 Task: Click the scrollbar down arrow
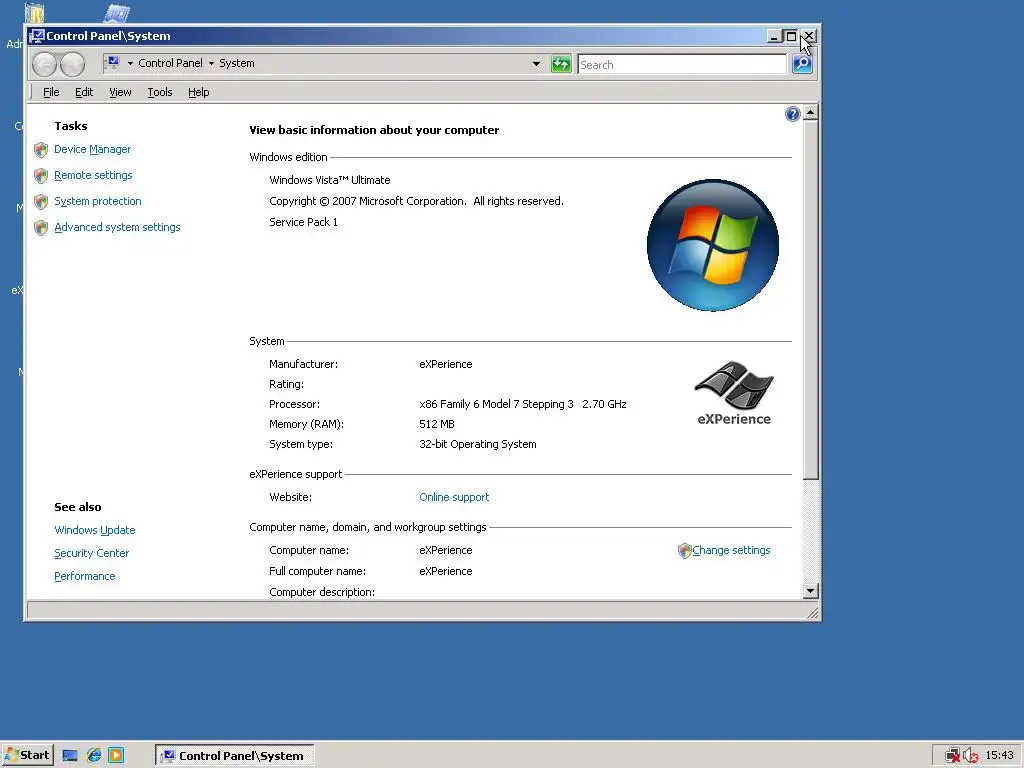tap(810, 591)
